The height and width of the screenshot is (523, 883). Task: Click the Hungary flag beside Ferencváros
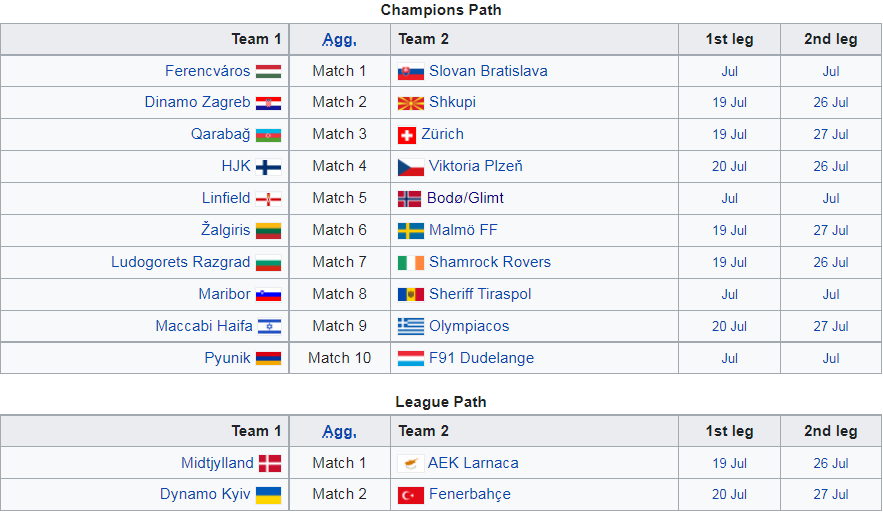[268, 72]
